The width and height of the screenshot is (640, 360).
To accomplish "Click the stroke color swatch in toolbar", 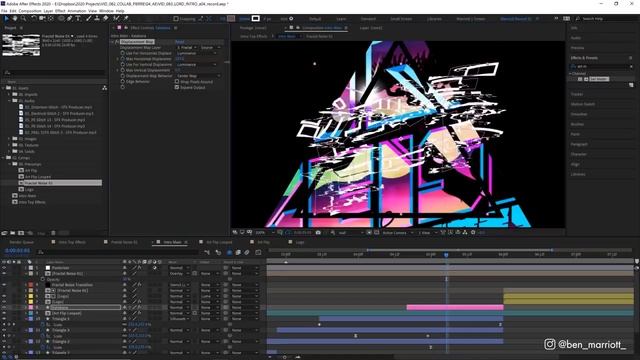I will (256, 18).
